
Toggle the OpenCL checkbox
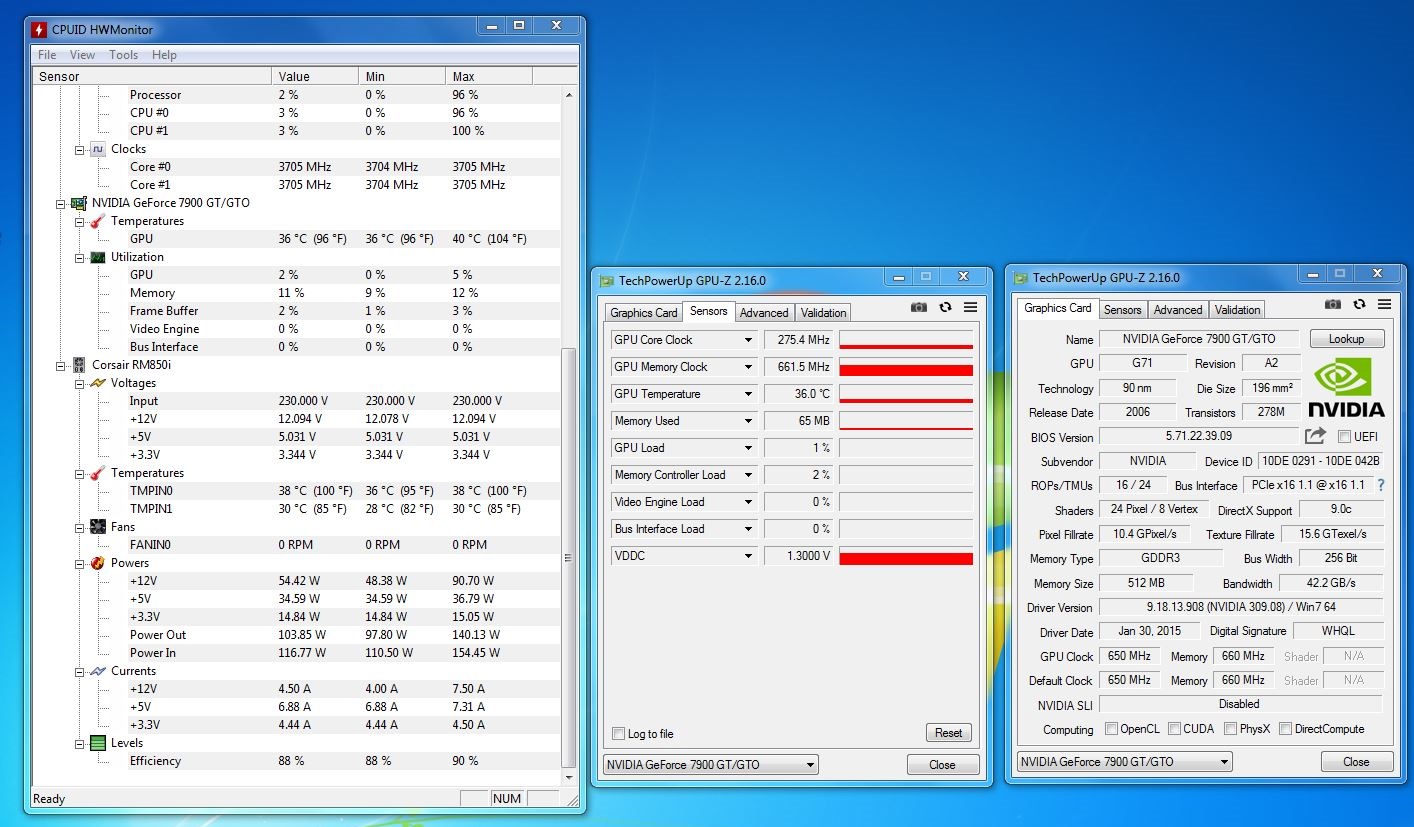[x=1111, y=729]
